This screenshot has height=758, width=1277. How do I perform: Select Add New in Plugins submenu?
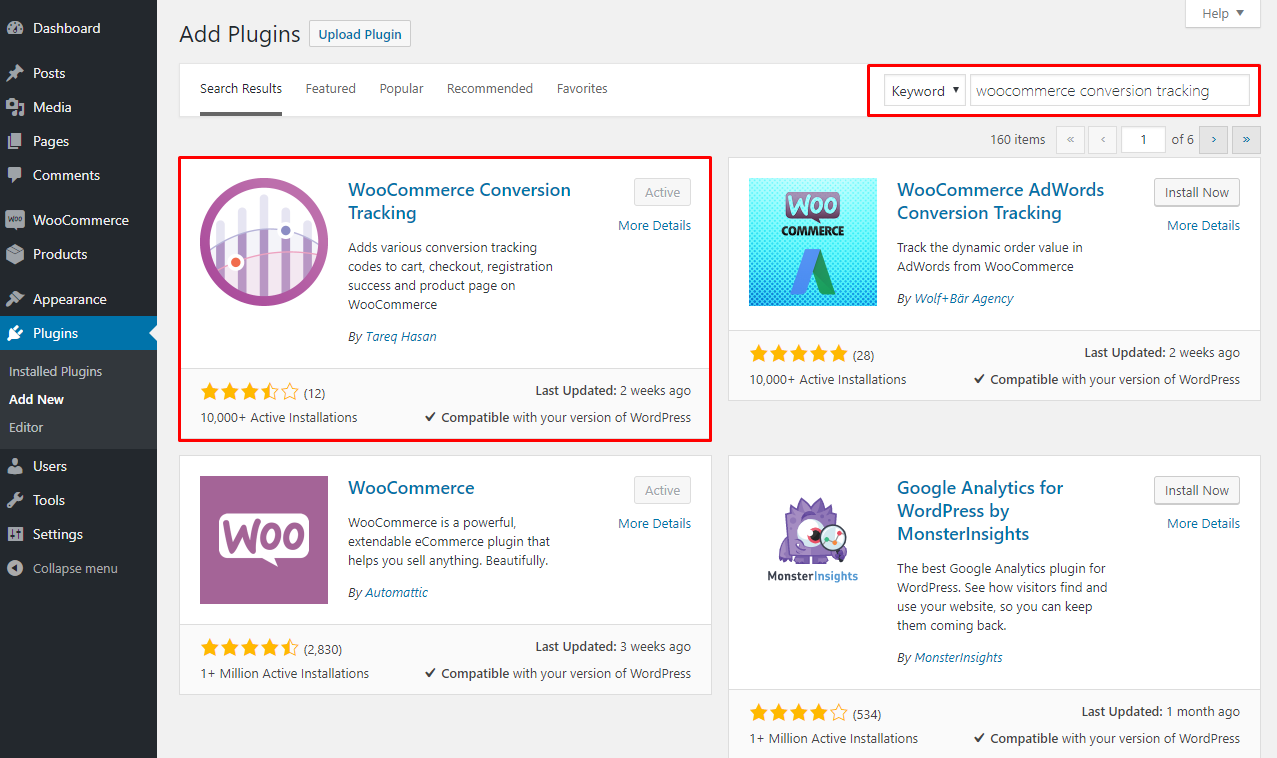36,399
